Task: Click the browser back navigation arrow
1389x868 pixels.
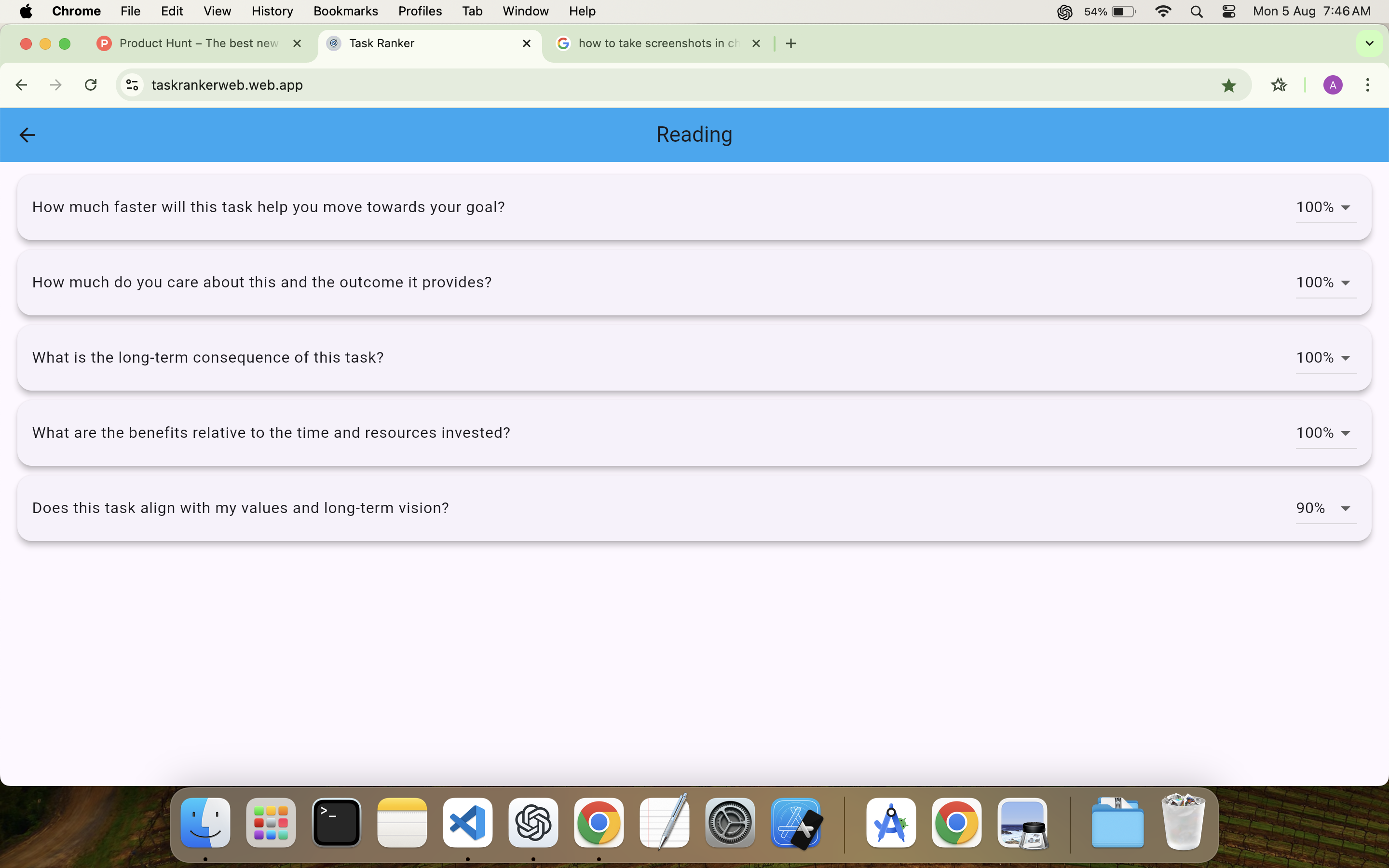Action: tap(21, 84)
